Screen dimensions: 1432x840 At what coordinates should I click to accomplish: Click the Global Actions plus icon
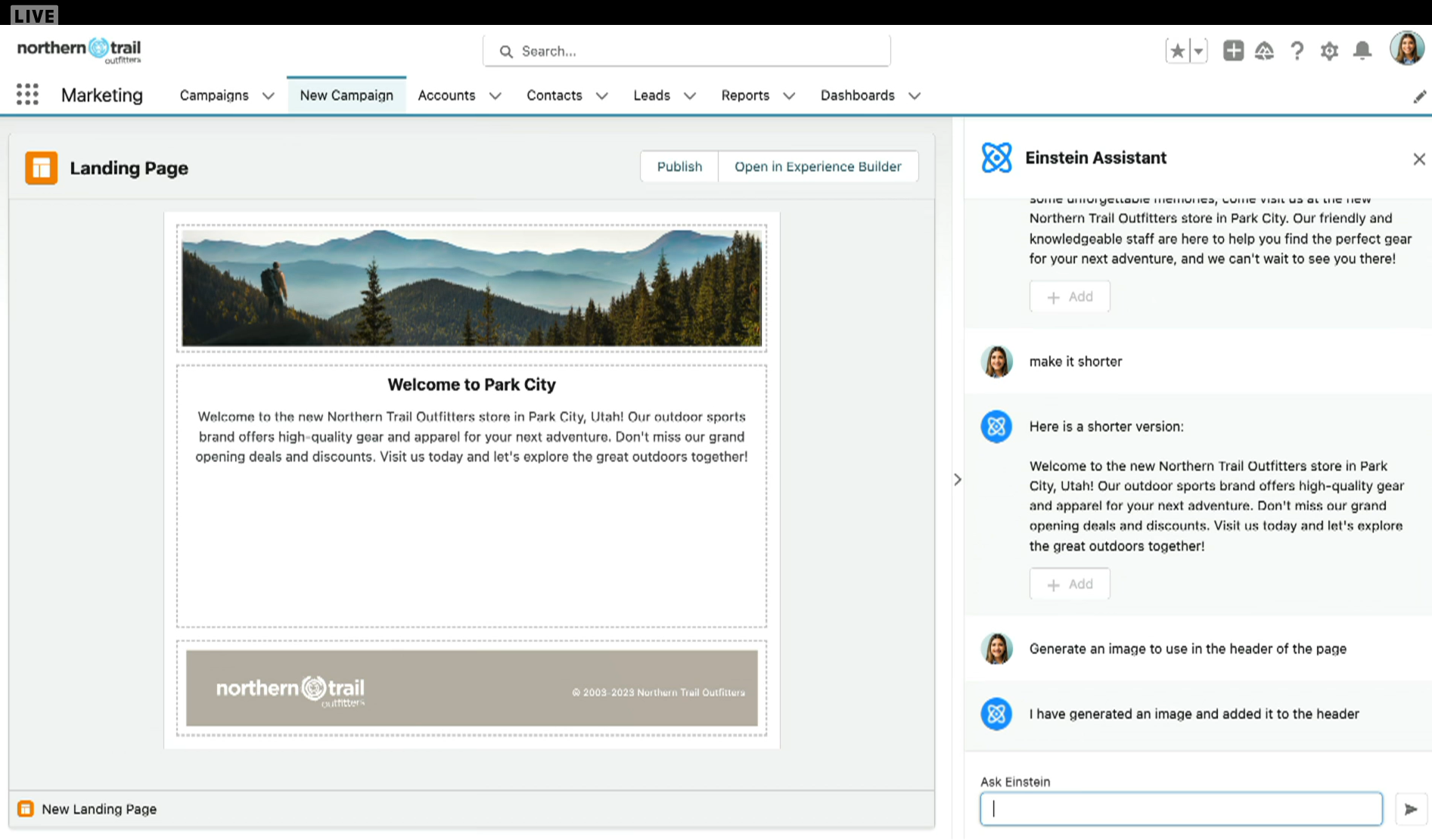point(1233,51)
